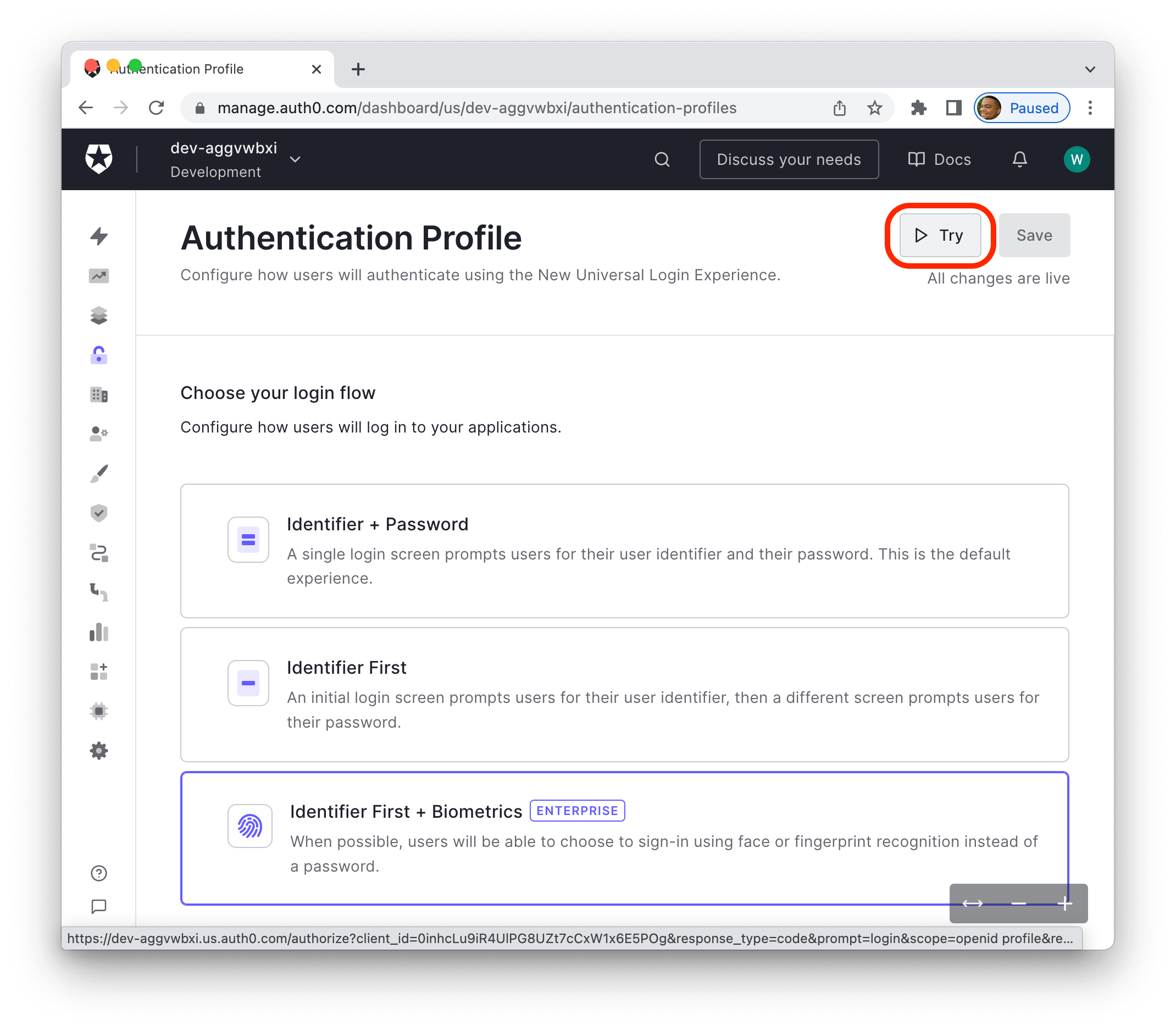1176x1031 pixels.
Task: Open User Management icon in sidebar
Action: 99,434
